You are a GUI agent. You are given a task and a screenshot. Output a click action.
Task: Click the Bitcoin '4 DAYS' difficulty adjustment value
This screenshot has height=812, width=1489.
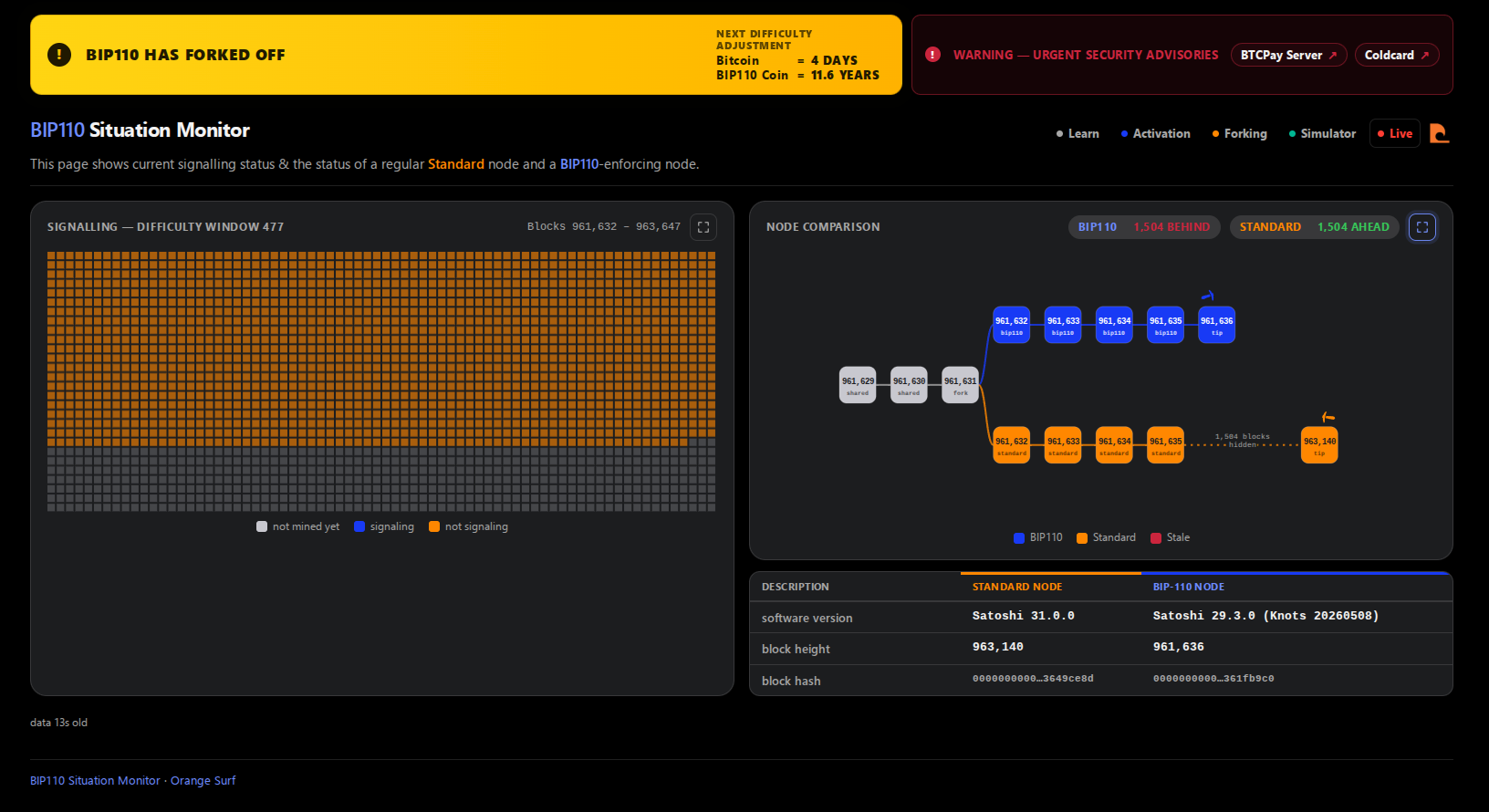[x=834, y=61]
